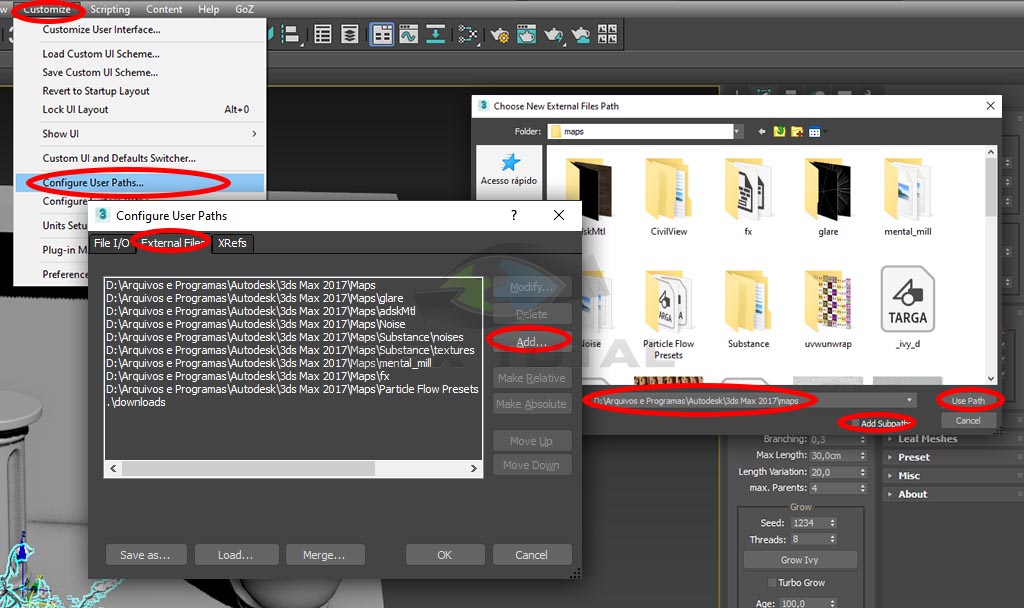Open the Scripting menu
Screen dimensions: 1024x608
(110, 9)
